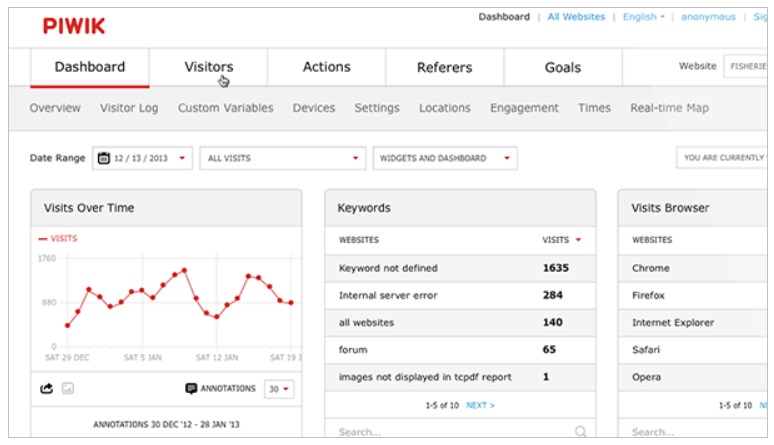This screenshot has width=774, height=445.
Task: Switch to the Dashboard tab
Action: (90, 67)
